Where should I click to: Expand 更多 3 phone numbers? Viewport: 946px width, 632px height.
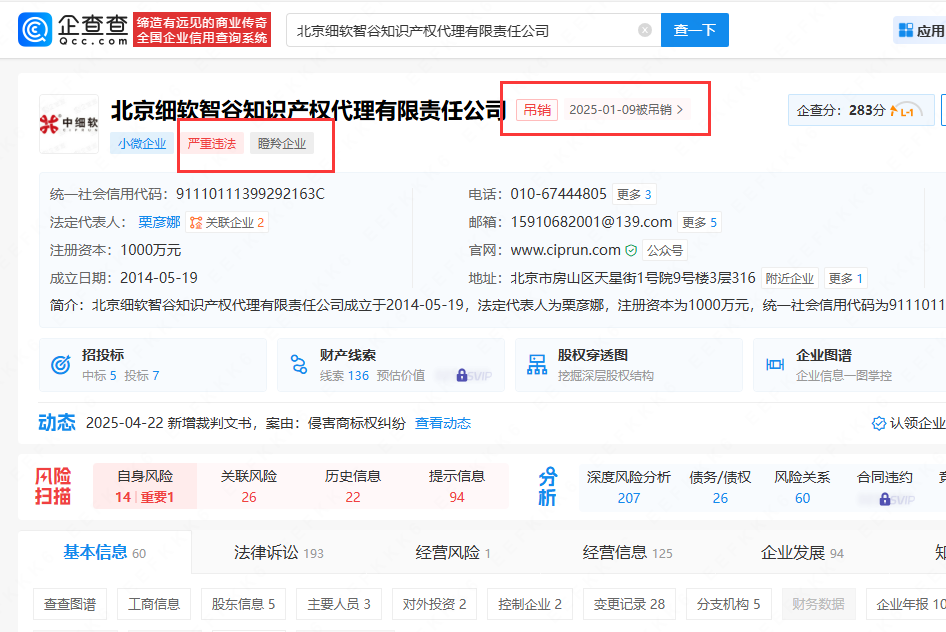click(634, 194)
